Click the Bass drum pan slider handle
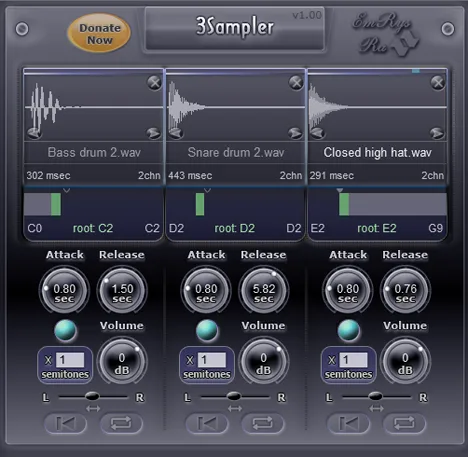Image resolution: width=468 pixels, height=457 pixels. [x=92, y=396]
